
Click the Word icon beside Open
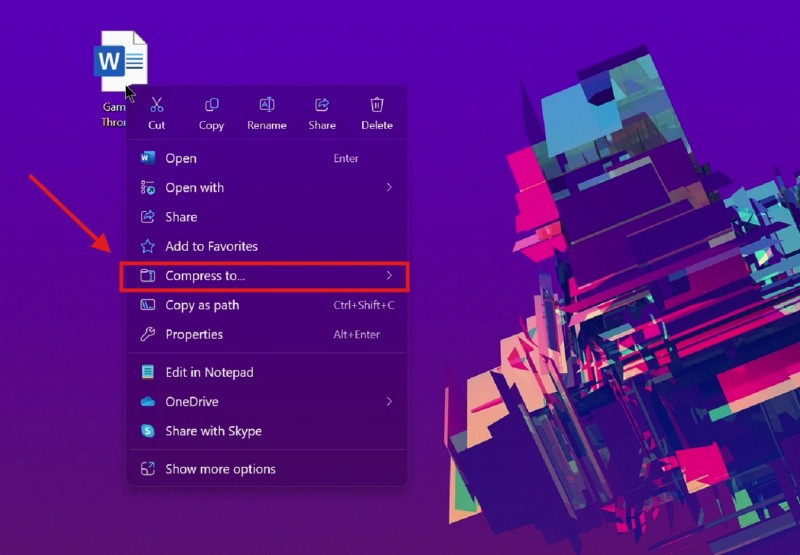(148, 158)
